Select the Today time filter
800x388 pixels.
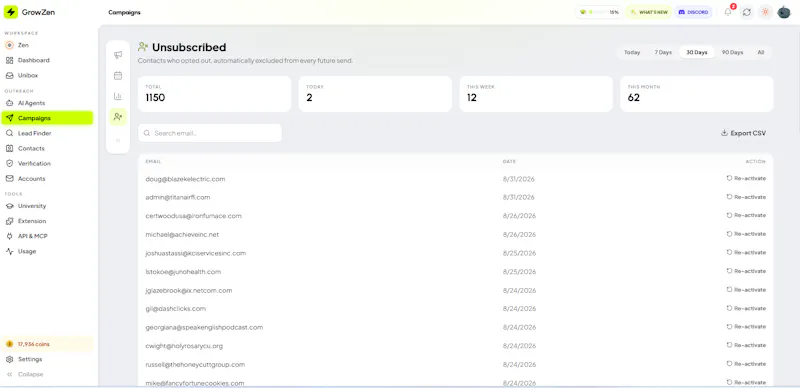(632, 53)
